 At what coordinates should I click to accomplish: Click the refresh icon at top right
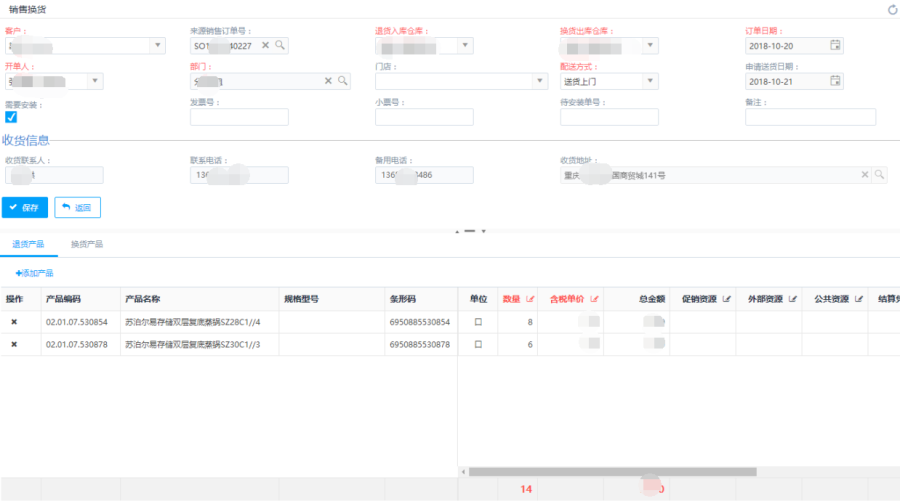(x=892, y=10)
